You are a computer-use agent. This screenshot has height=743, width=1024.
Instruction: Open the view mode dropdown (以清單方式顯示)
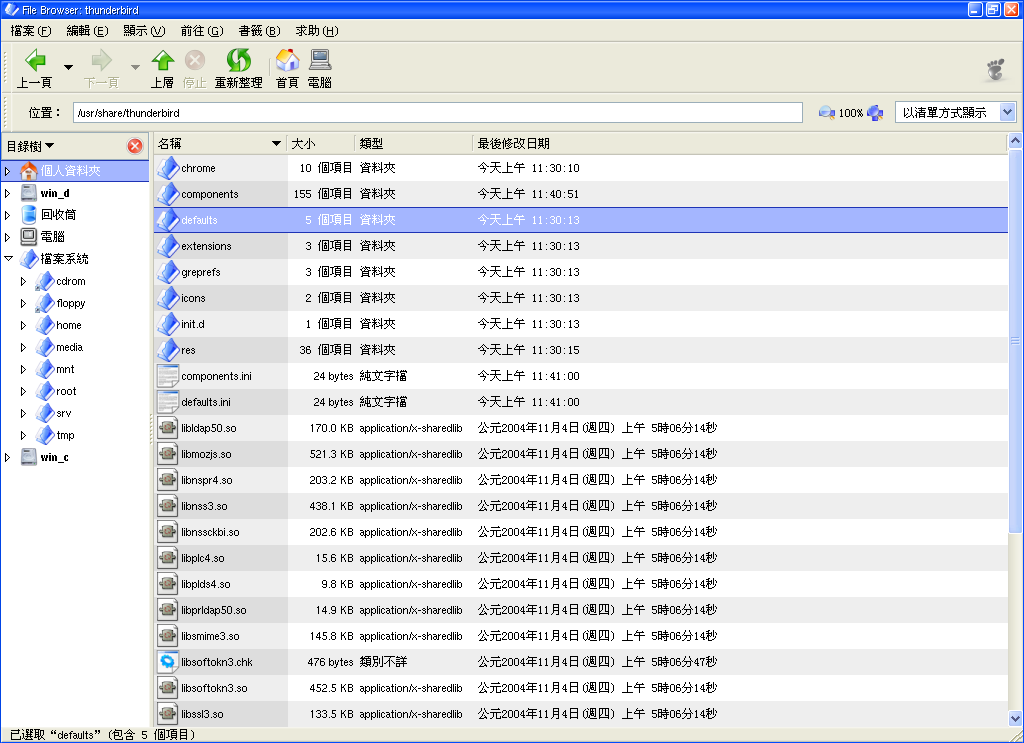pyautogui.click(x=955, y=113)
